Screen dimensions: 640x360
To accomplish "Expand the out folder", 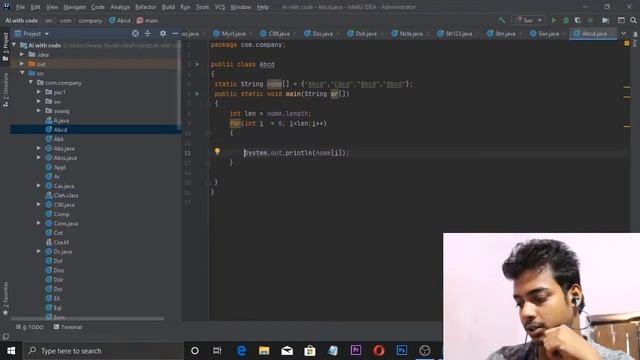I will tap(22, 64).
